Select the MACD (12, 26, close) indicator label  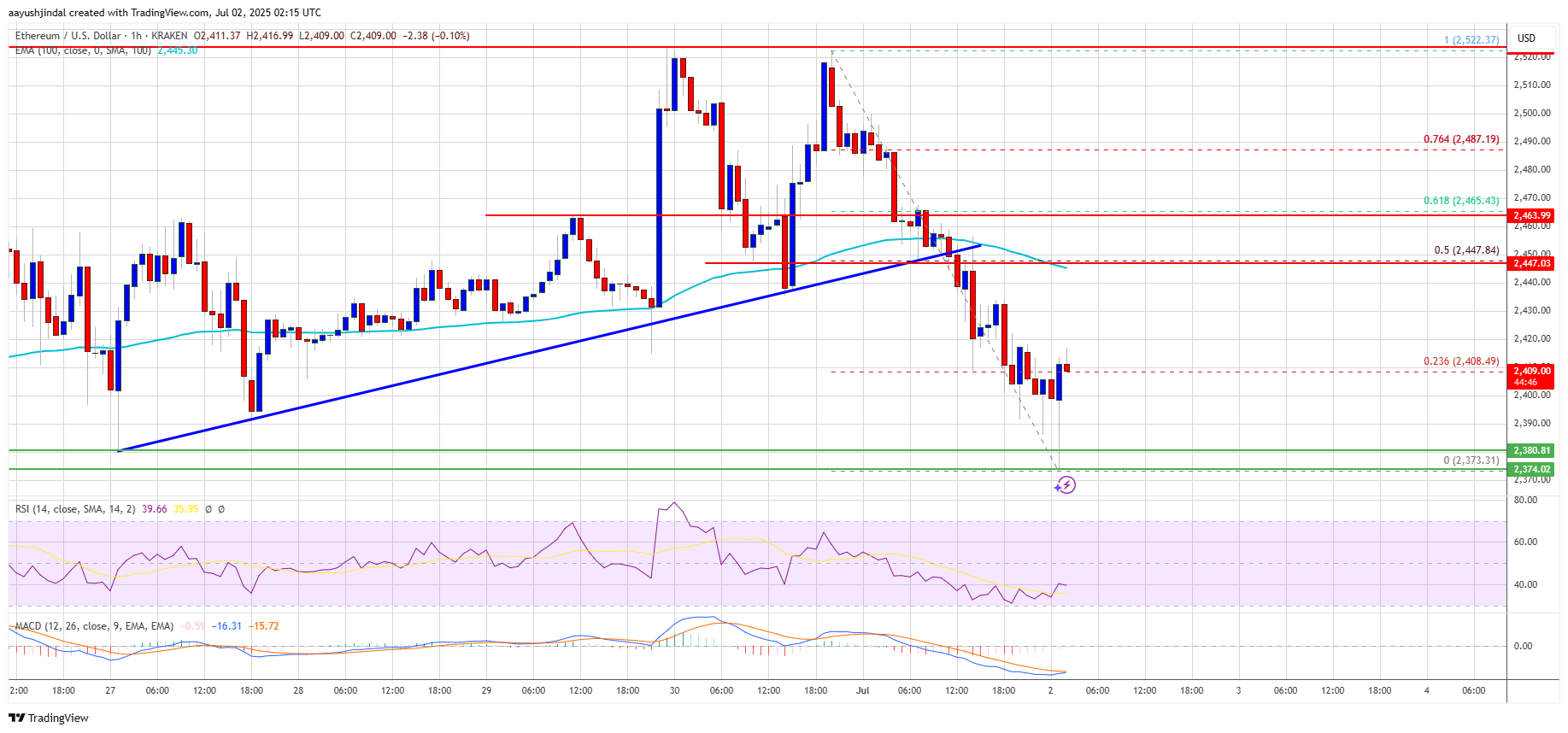(94, 626)
